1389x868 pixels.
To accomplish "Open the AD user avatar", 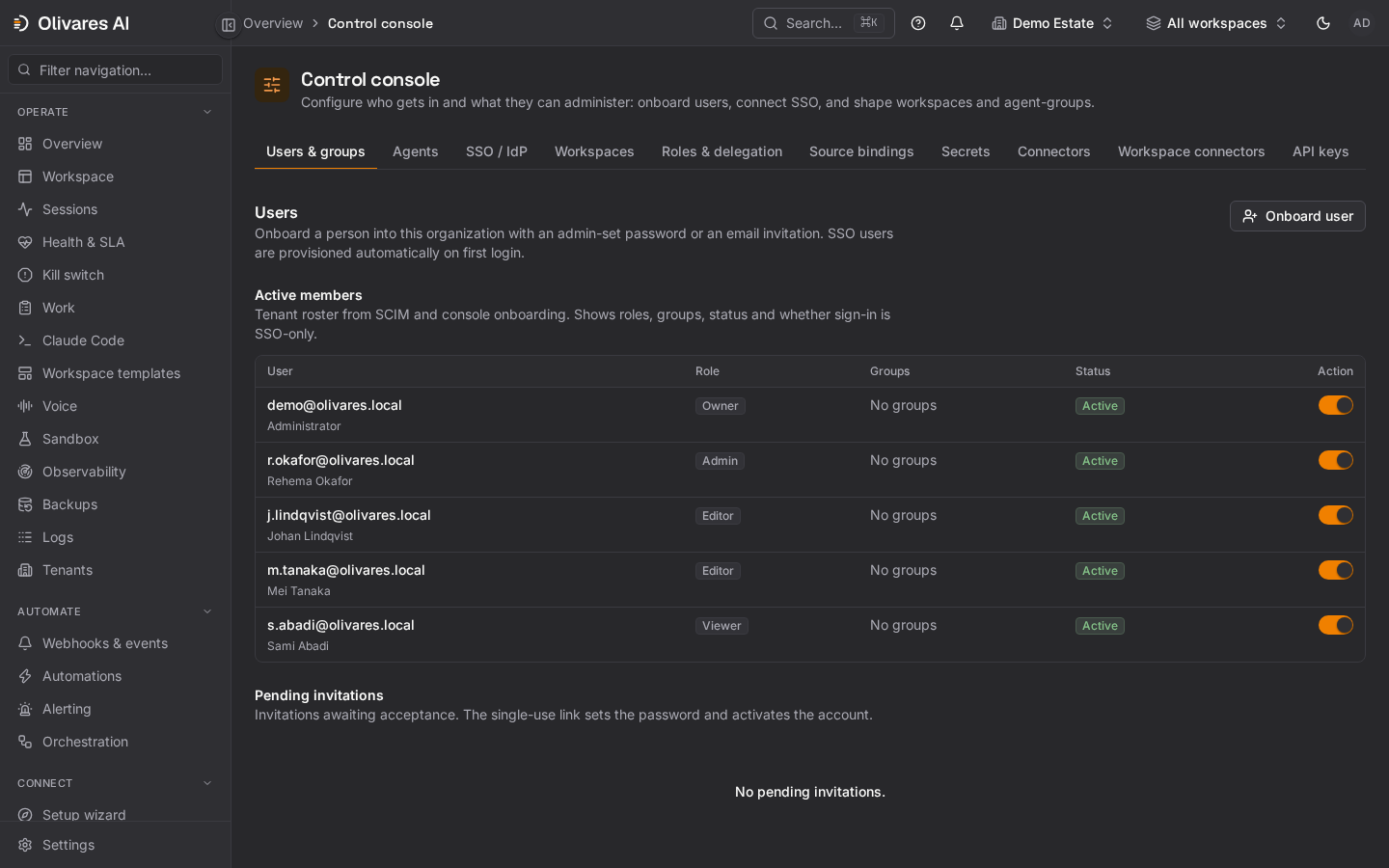I will tap(1362, 23).
